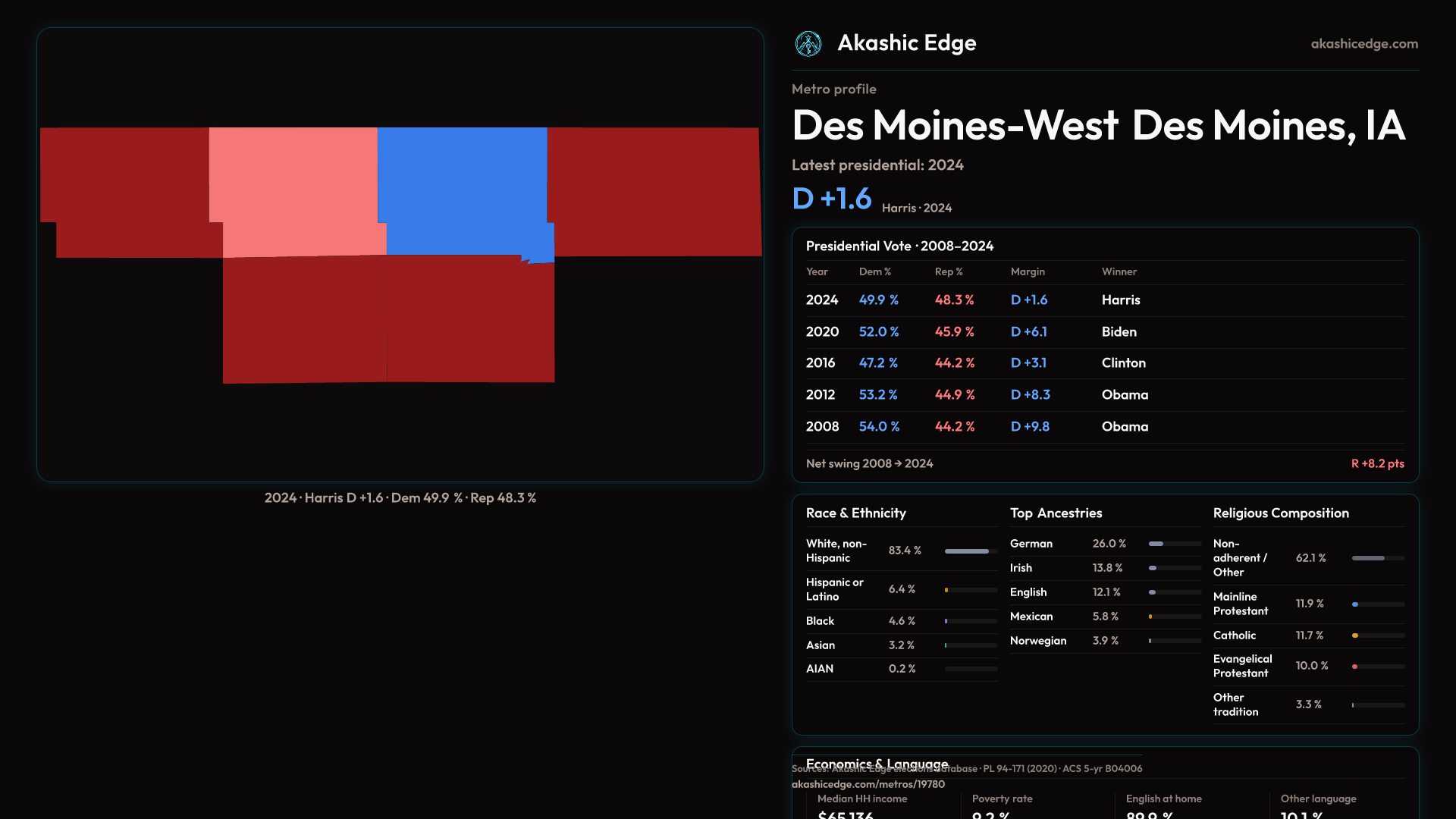Click the German ancestry bar
This screenshot has width=1456, height=819.
tap(1174, 544)
